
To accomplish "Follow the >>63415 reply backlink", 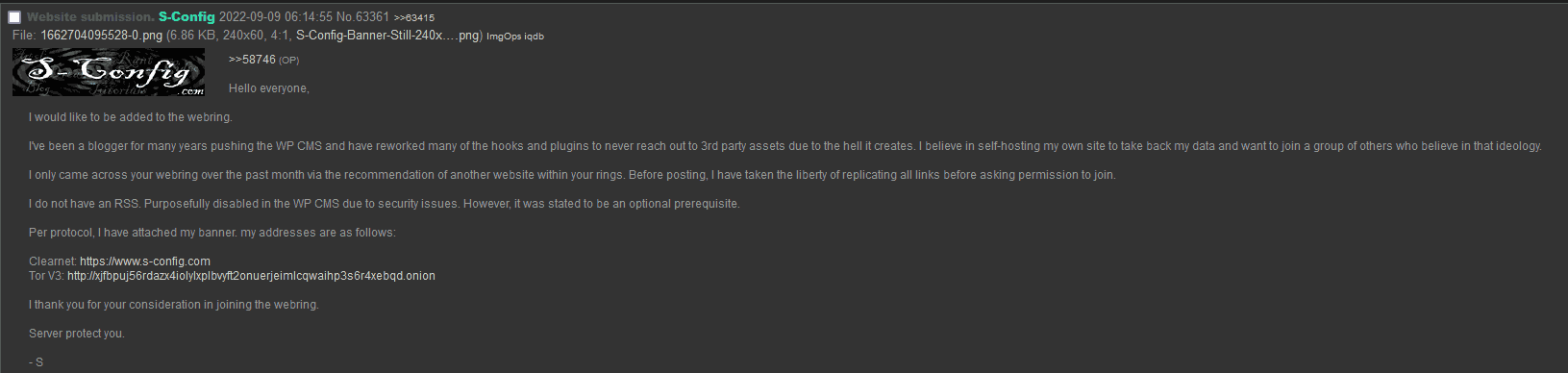I will coord(414,18).
